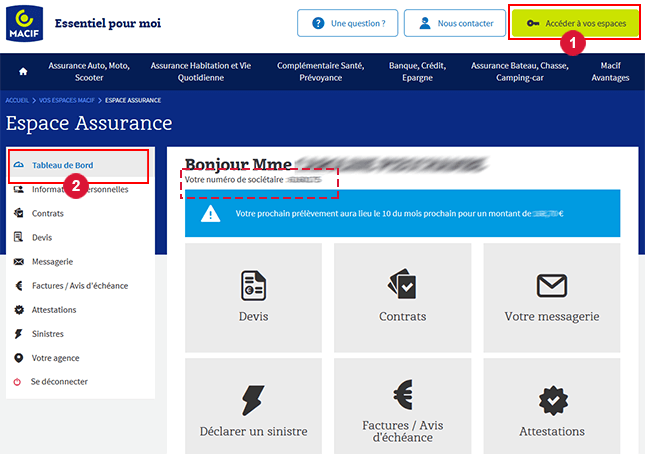Open Déclarer un sinistre tile label

[x=253, y=431]
